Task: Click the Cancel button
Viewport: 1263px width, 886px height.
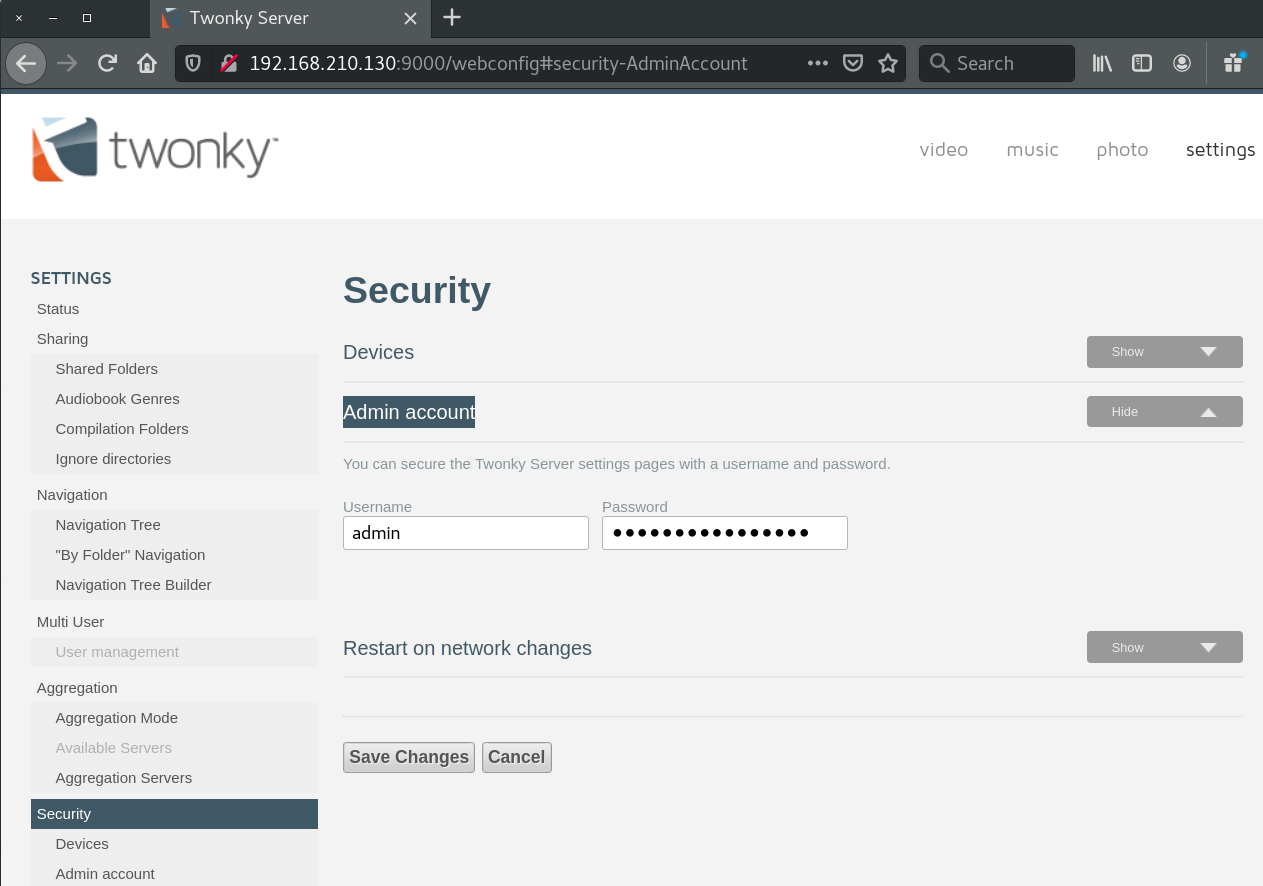Action: coord(516,757)
